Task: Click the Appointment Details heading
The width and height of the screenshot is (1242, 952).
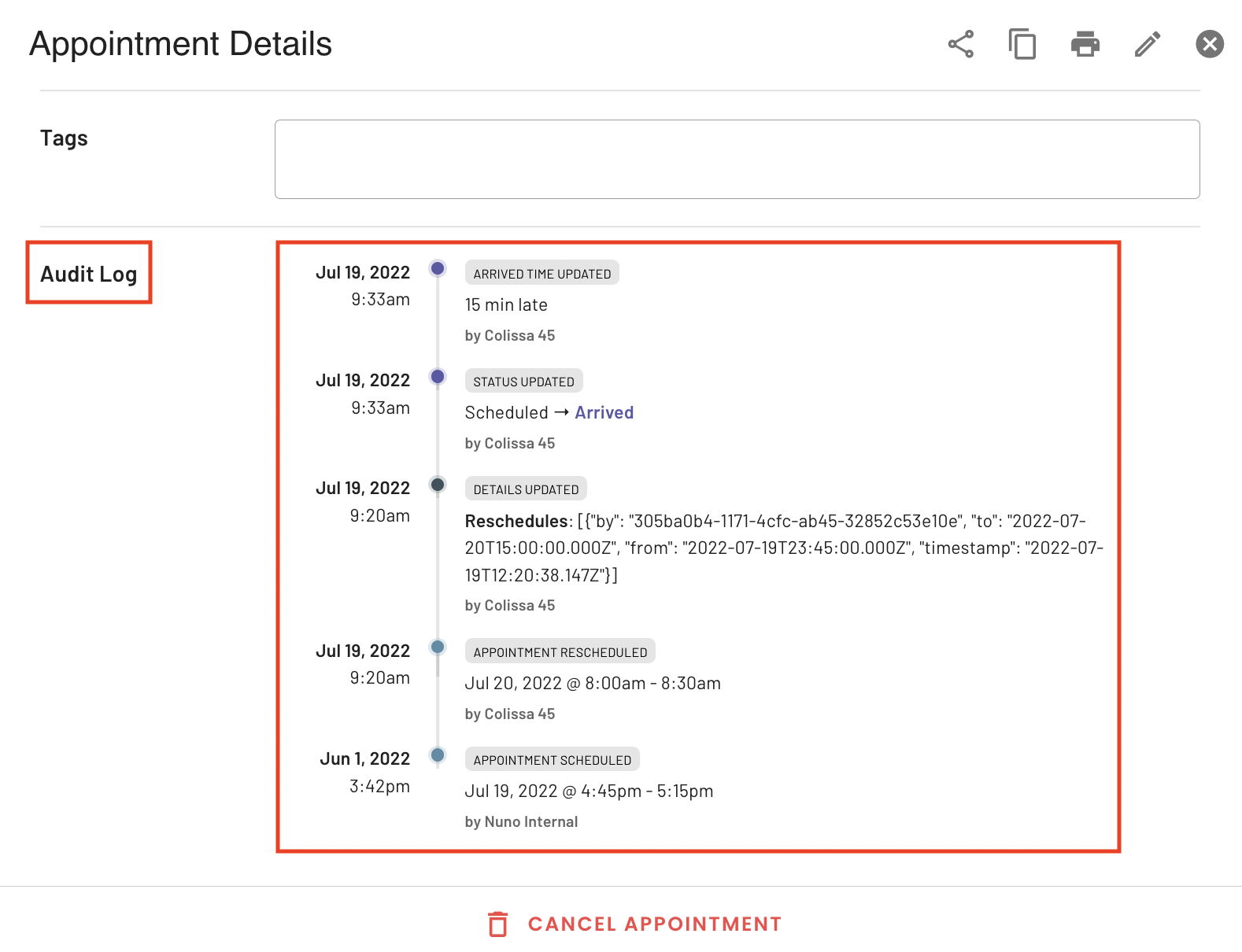Action: coord(181,44)
